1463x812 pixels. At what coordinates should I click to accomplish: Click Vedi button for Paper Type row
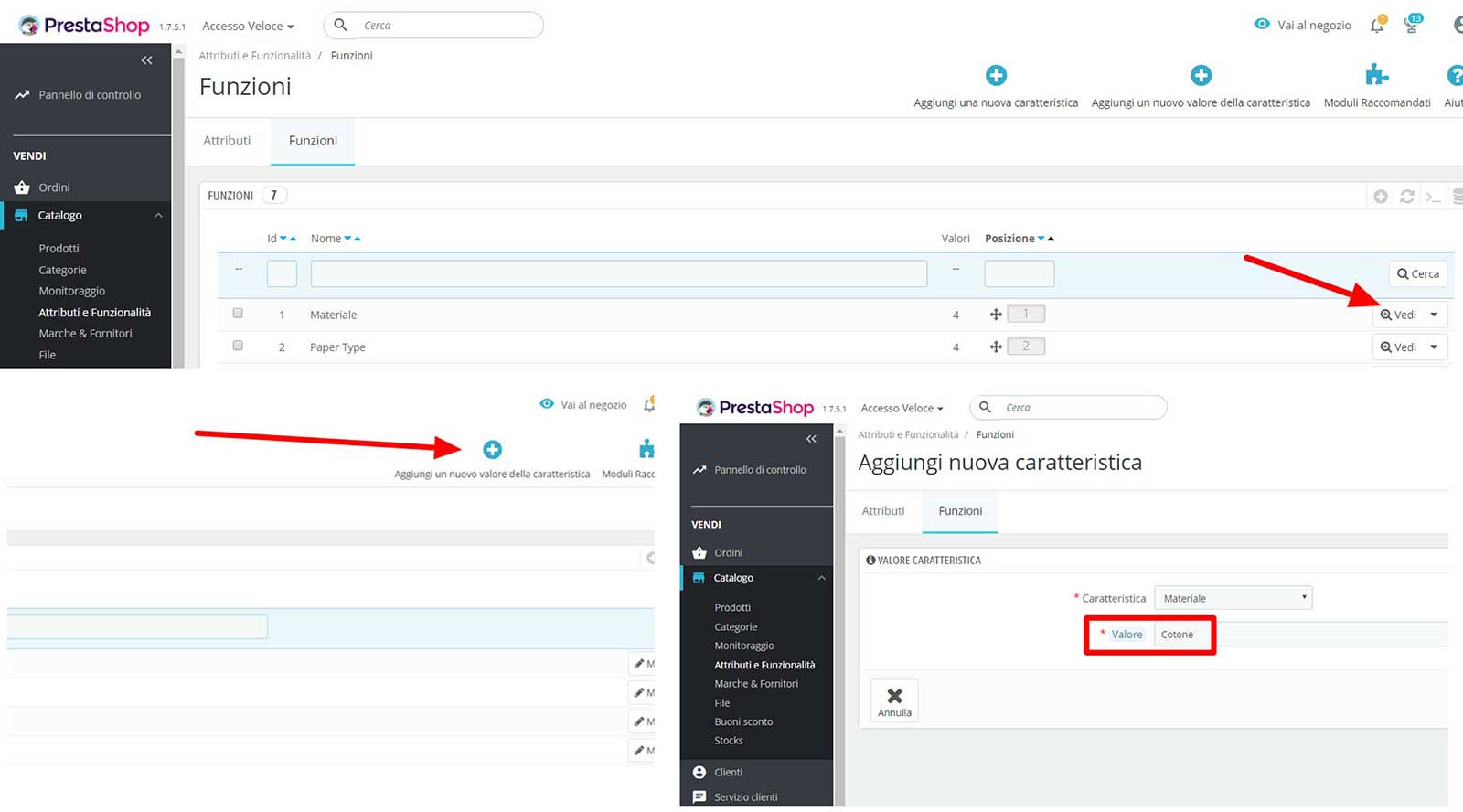[1398, 347]
